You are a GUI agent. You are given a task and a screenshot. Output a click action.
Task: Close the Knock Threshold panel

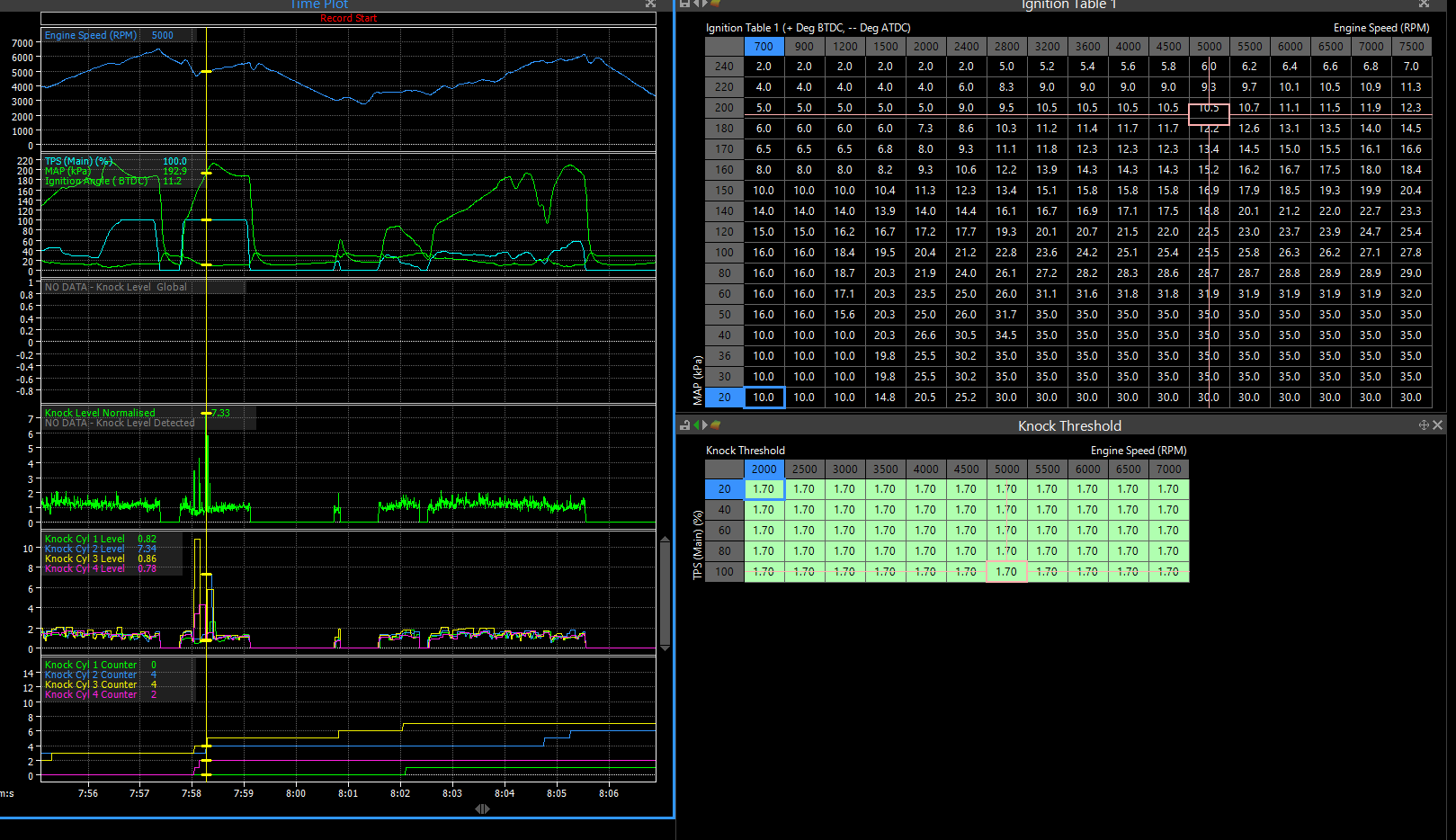tap(1437, 425)
